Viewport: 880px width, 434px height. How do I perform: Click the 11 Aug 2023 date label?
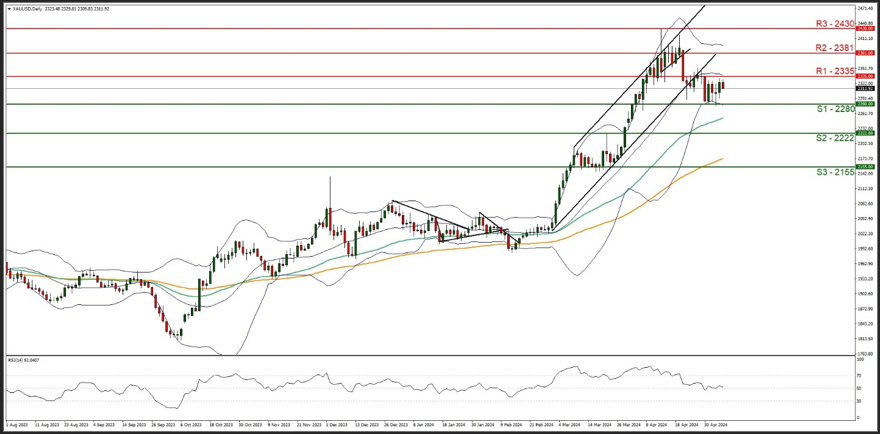[x=47, y=425]
